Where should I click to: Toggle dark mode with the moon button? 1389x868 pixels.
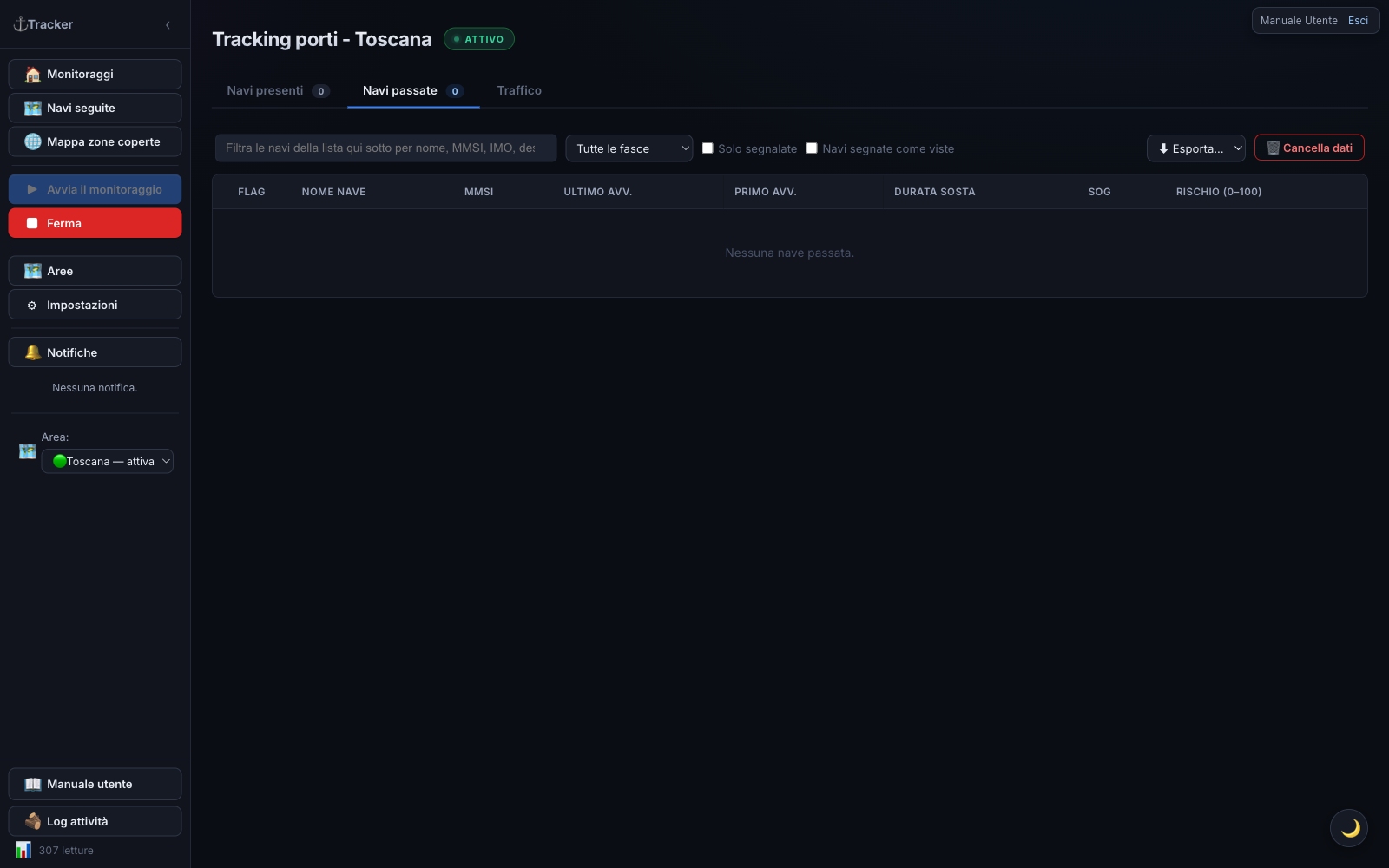click(x=1349, y=828)
